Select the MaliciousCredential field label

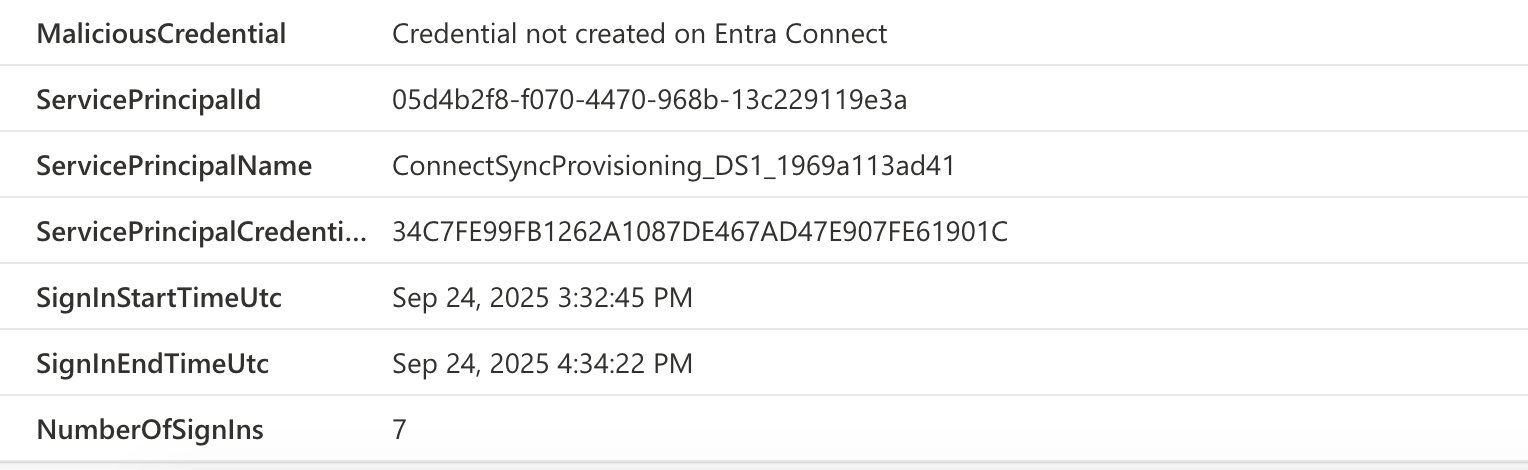(x=161, y=34)
